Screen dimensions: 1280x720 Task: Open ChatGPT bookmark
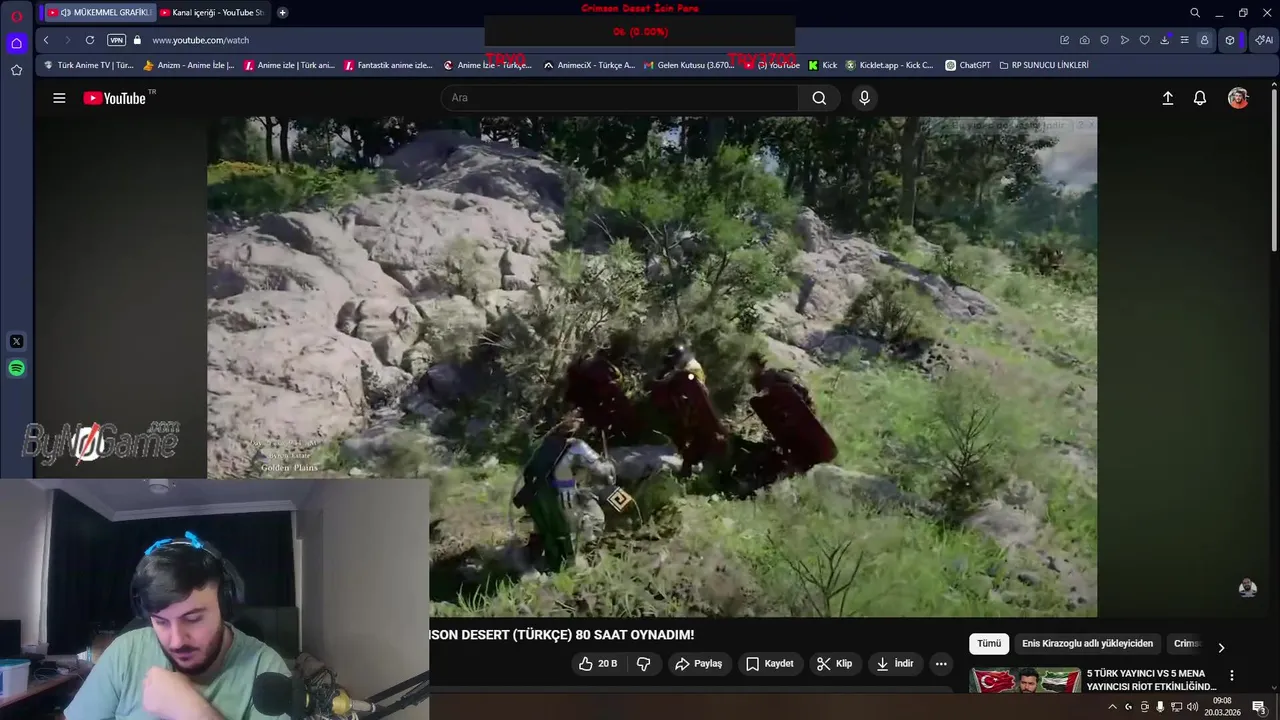968,65
